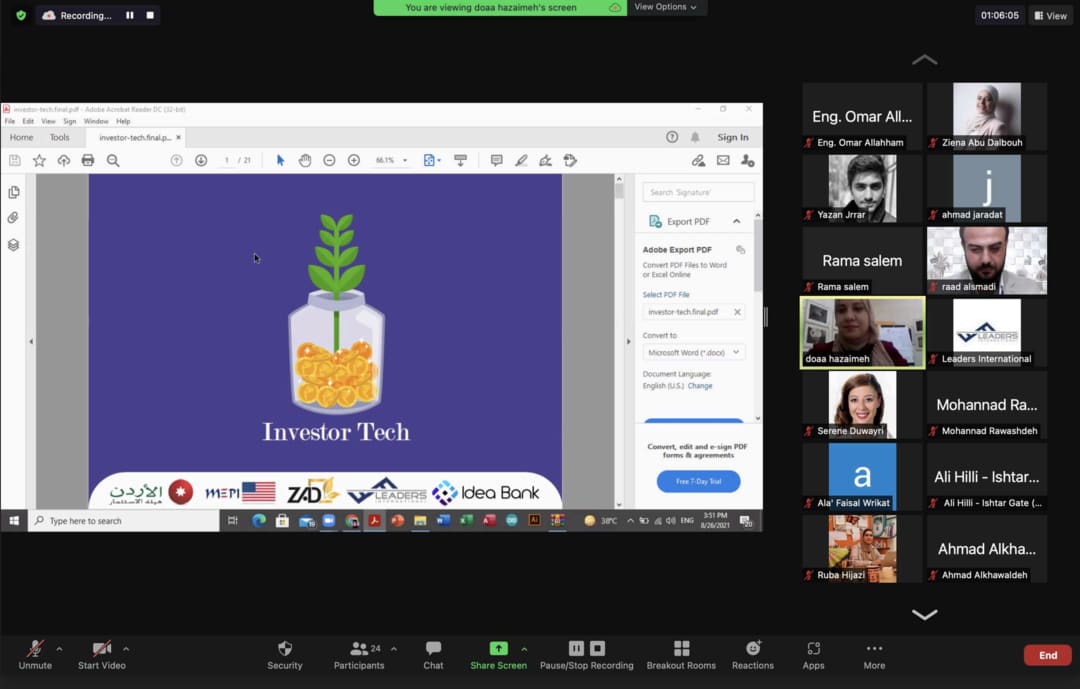Click Sign In in Acrobat Reader

click(733, 137)
